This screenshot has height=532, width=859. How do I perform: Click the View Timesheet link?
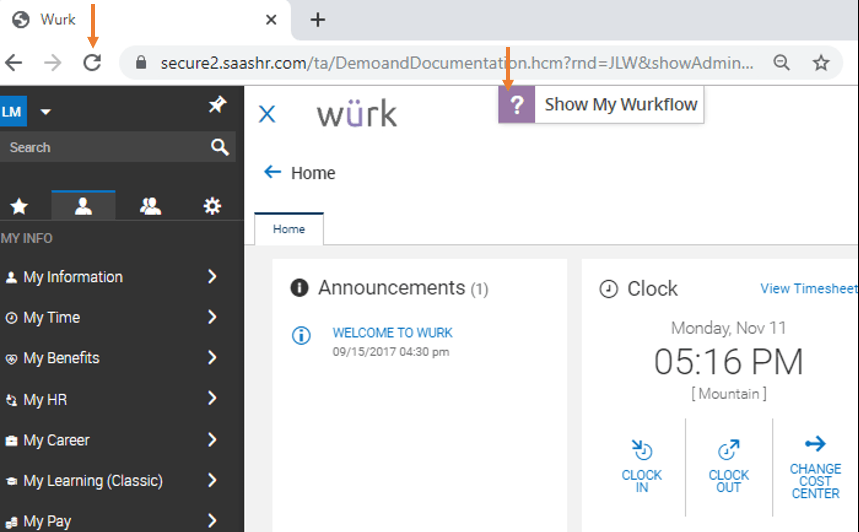point(809,289)
